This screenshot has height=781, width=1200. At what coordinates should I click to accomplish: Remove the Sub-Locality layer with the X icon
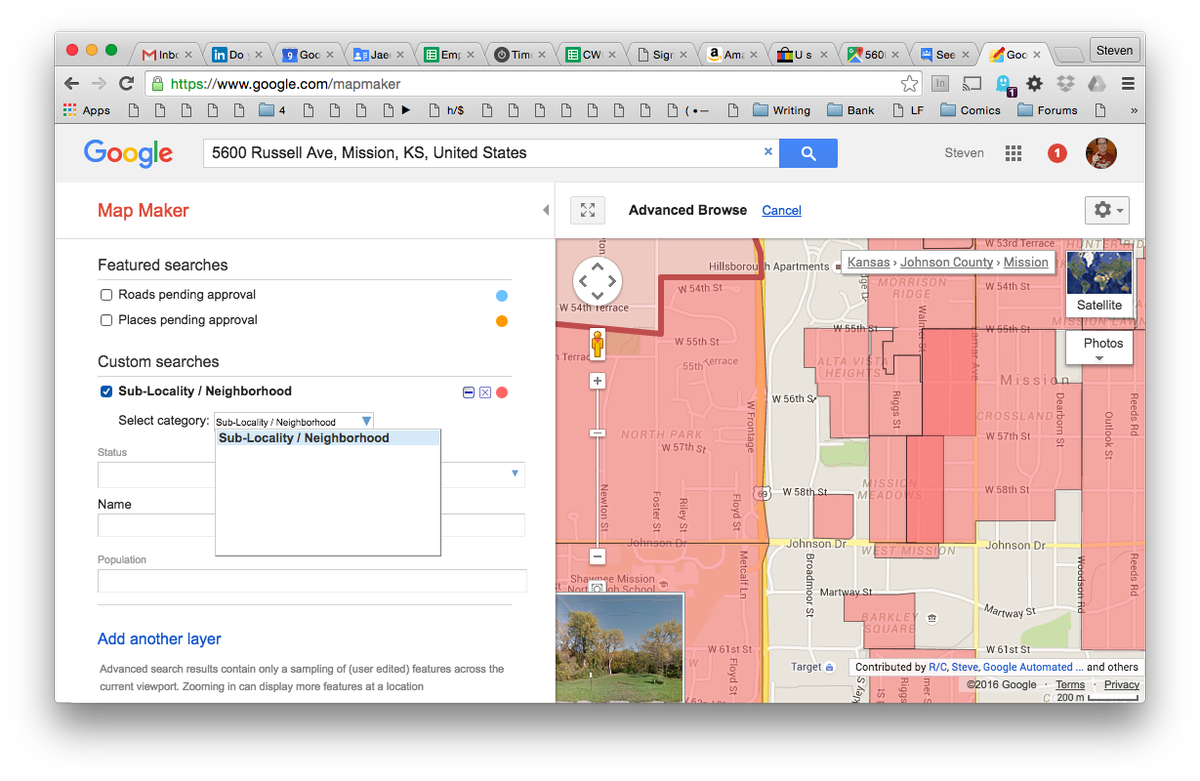(x=485, y=392)
